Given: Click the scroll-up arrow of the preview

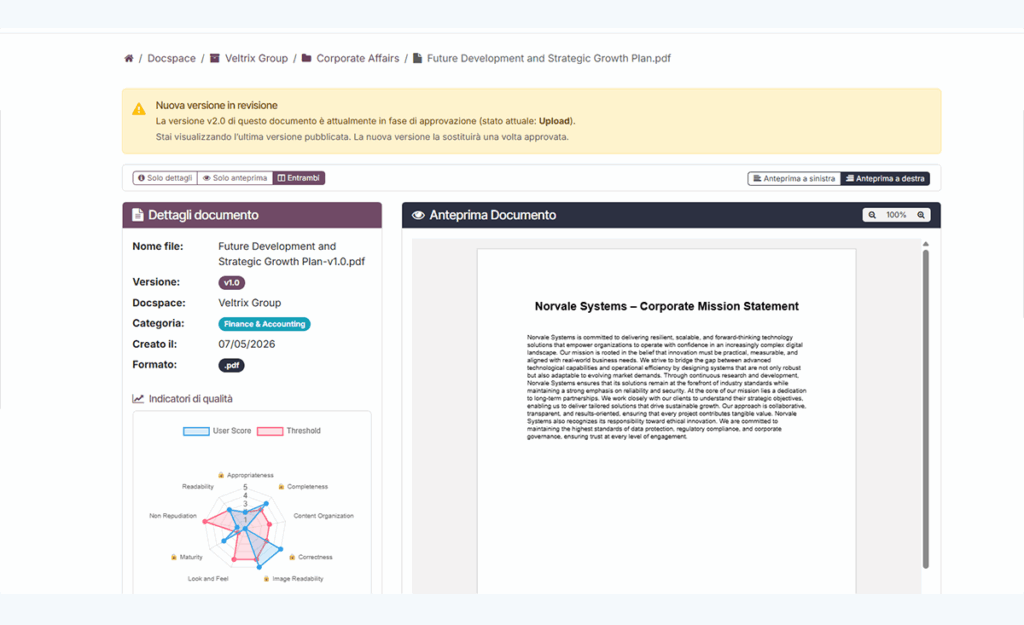Looking at the screenshot, I should tap(925, 244).
